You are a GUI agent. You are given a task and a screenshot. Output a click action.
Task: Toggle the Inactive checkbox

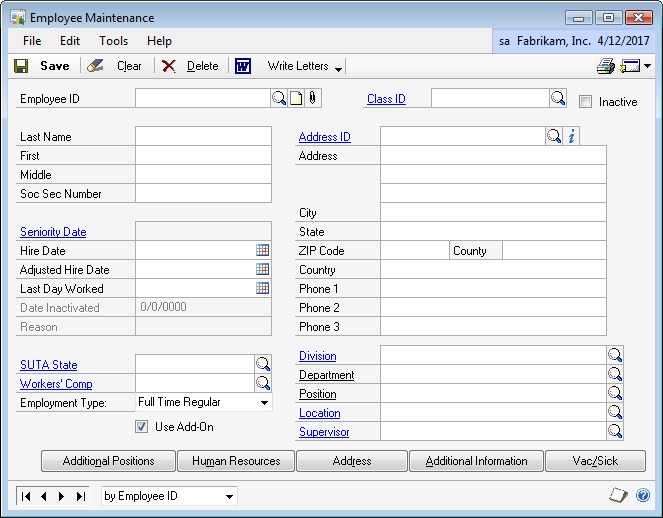585,101
